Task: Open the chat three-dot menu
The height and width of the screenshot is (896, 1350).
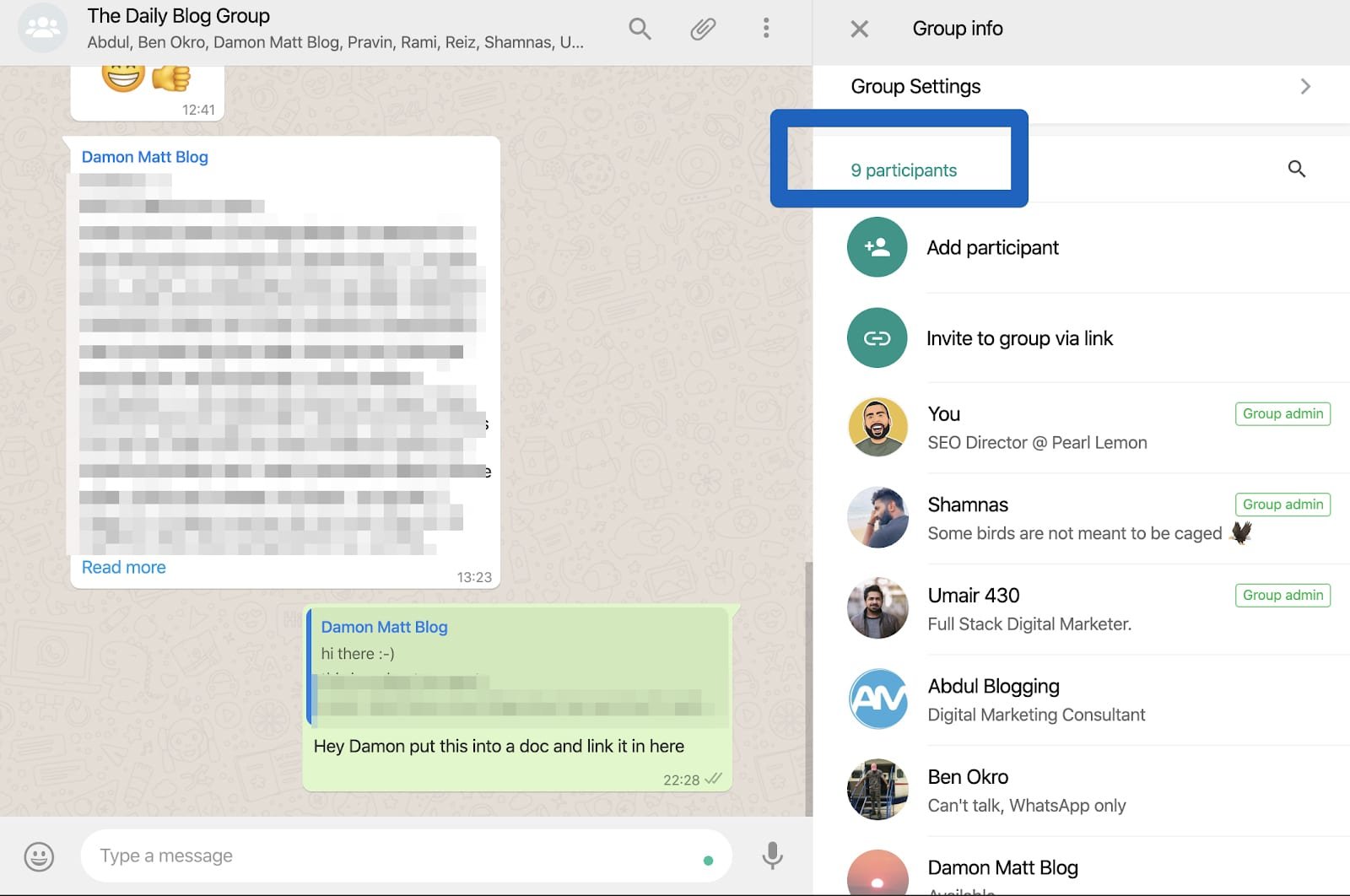Action: (766, 28)
